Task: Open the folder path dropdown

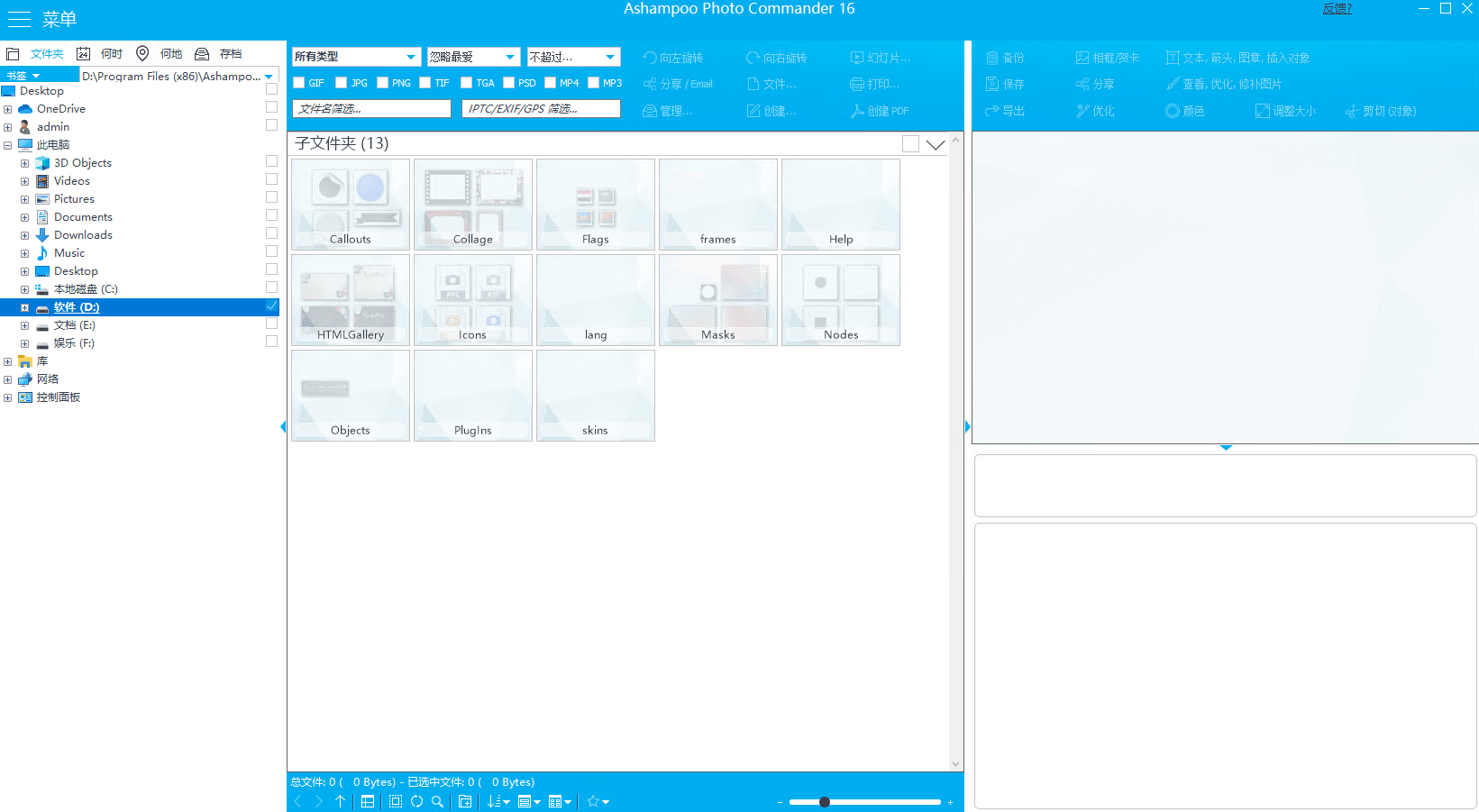Action: pos(269,77)
